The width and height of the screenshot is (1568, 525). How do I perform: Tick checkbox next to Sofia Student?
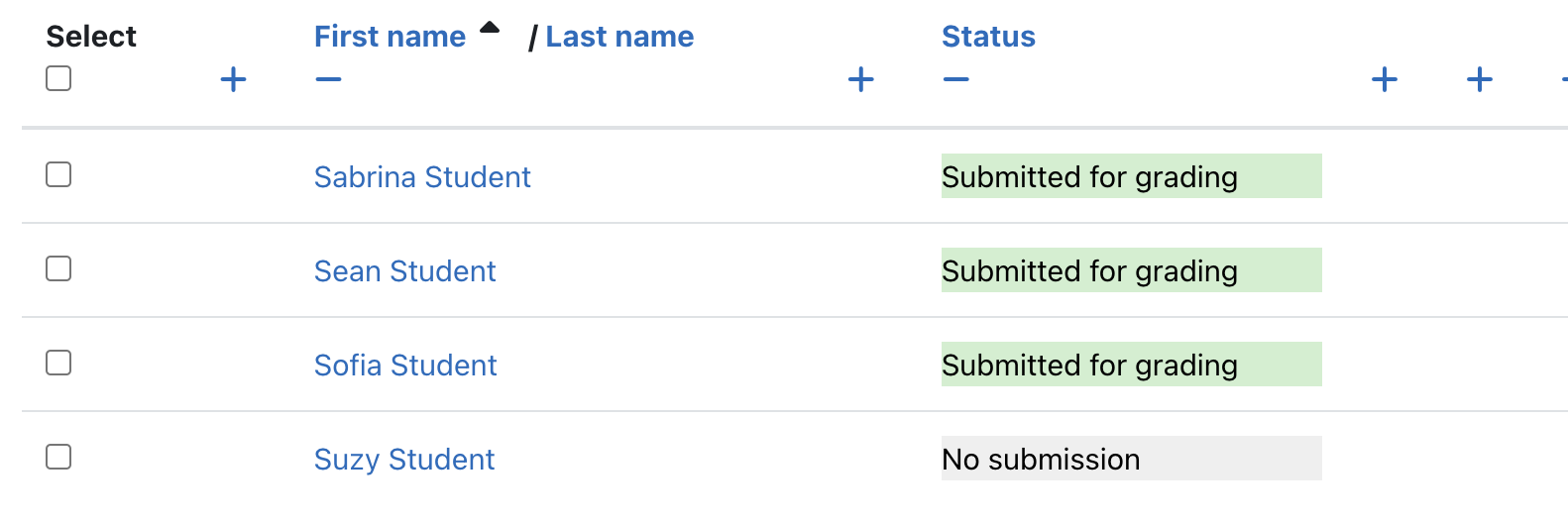(58, 363)
